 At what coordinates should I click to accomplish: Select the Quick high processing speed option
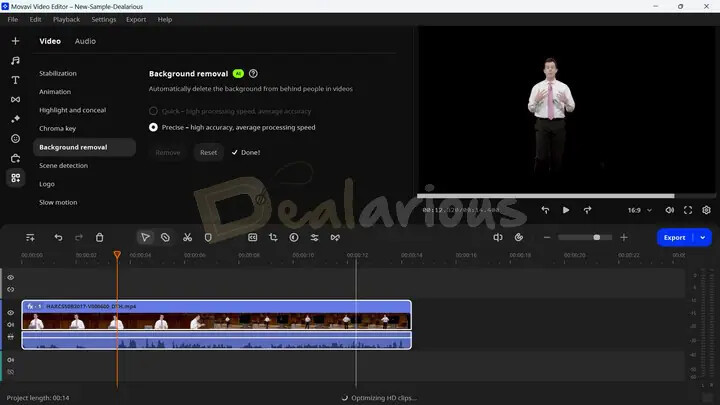[x=153, y=110]
